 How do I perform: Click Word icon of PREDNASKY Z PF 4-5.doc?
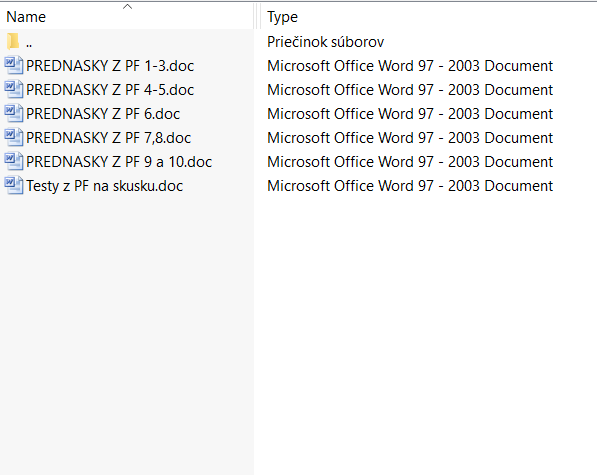pos(14,89)
